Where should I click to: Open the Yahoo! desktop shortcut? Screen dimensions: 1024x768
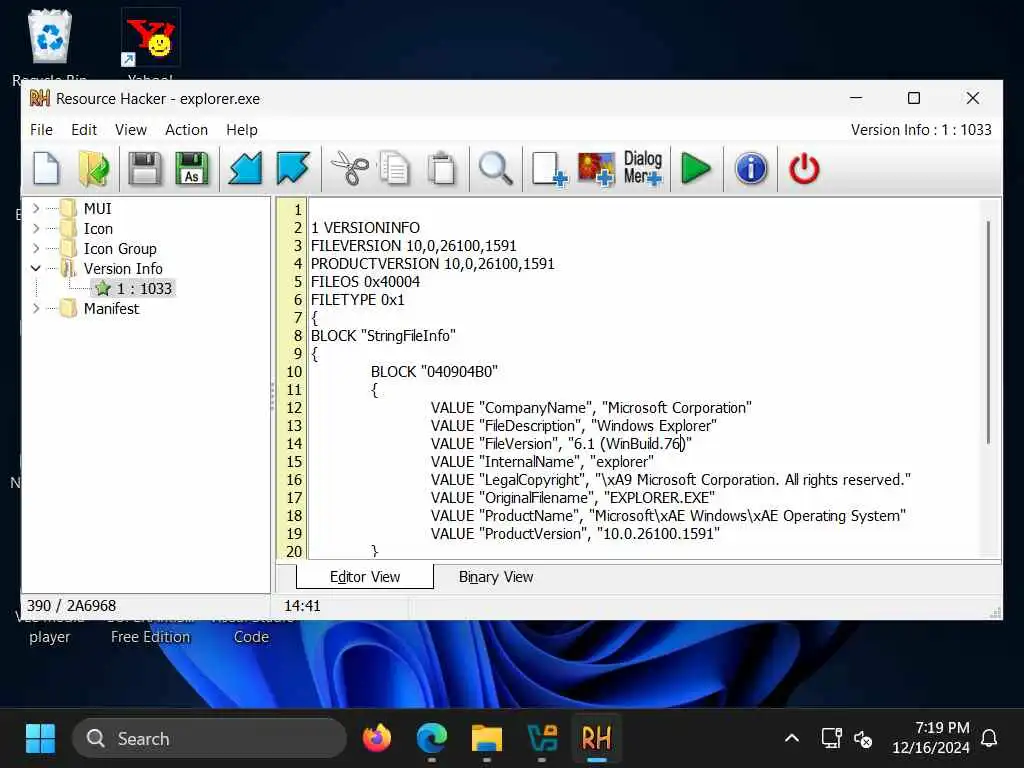click(x=151, y=43)
